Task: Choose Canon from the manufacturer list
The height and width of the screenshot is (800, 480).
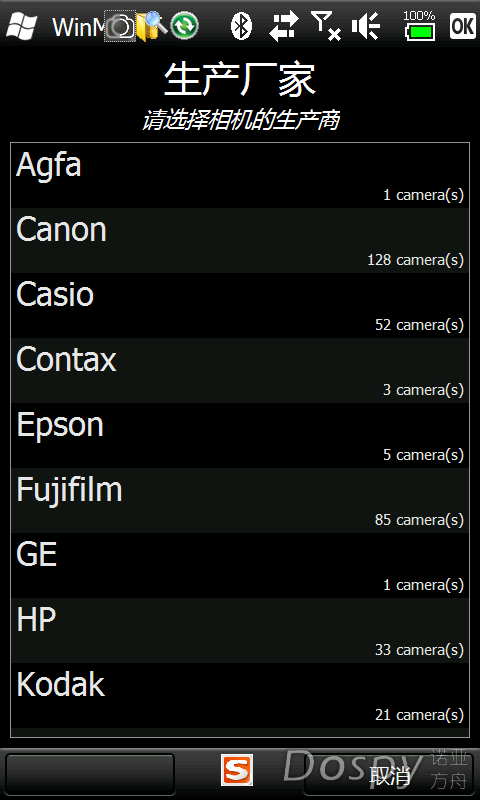Action: pos(240,240)
